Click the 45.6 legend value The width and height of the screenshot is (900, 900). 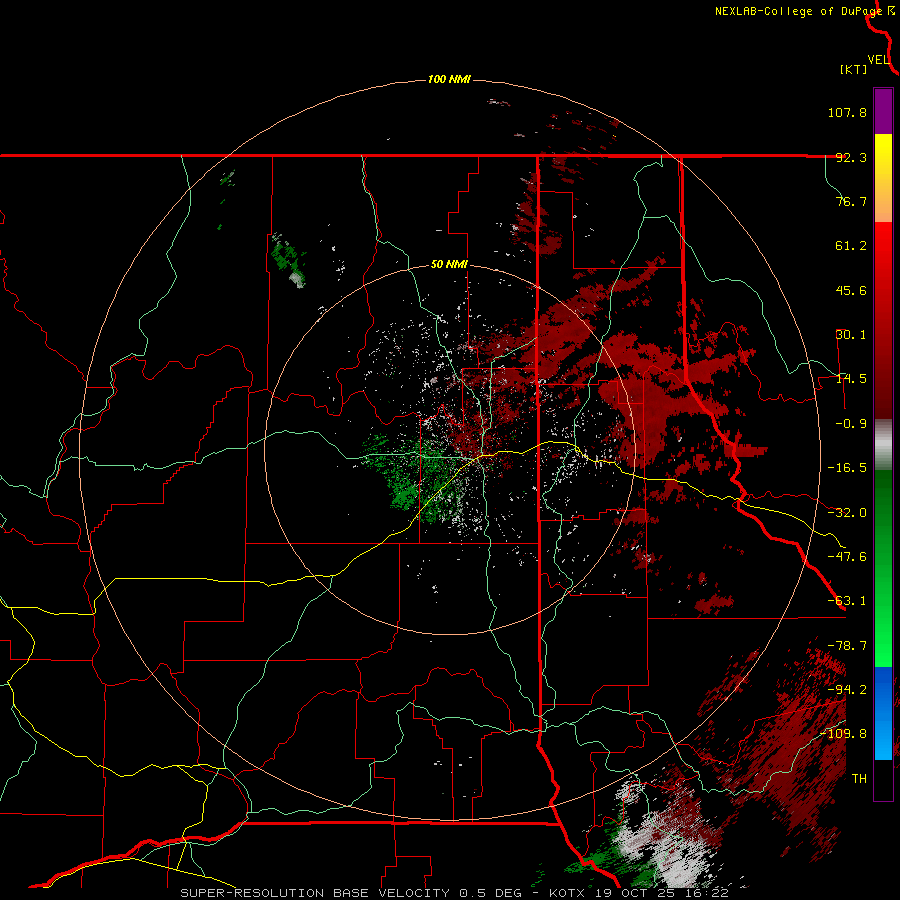point(851,290)
